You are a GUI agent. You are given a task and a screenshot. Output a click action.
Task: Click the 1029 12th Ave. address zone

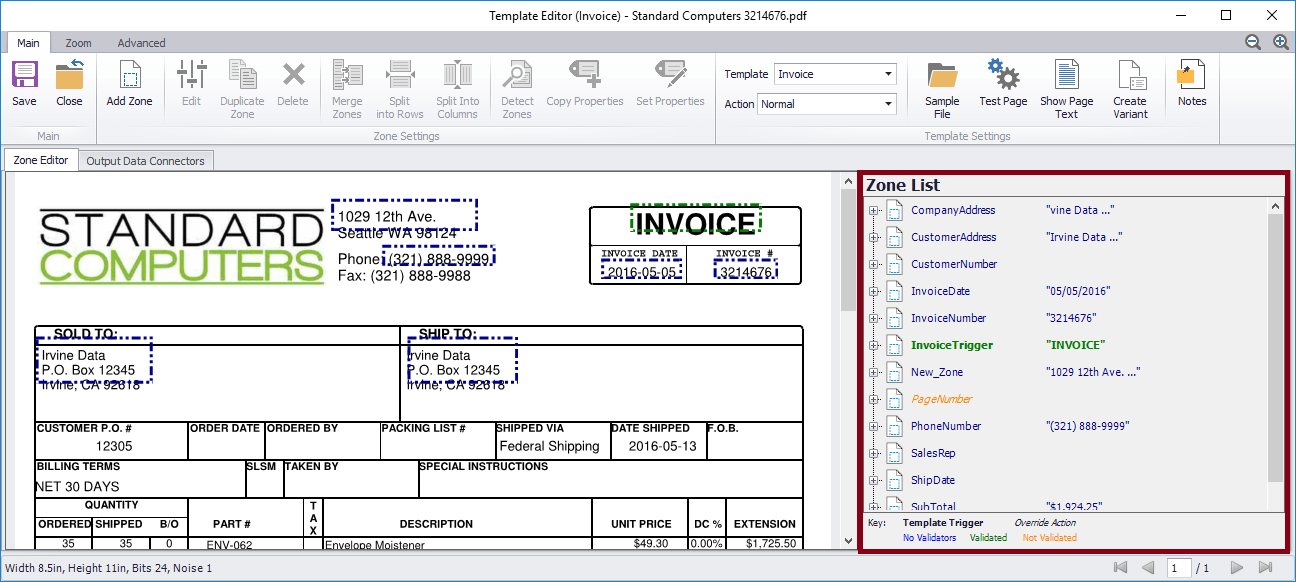[404, 214]
